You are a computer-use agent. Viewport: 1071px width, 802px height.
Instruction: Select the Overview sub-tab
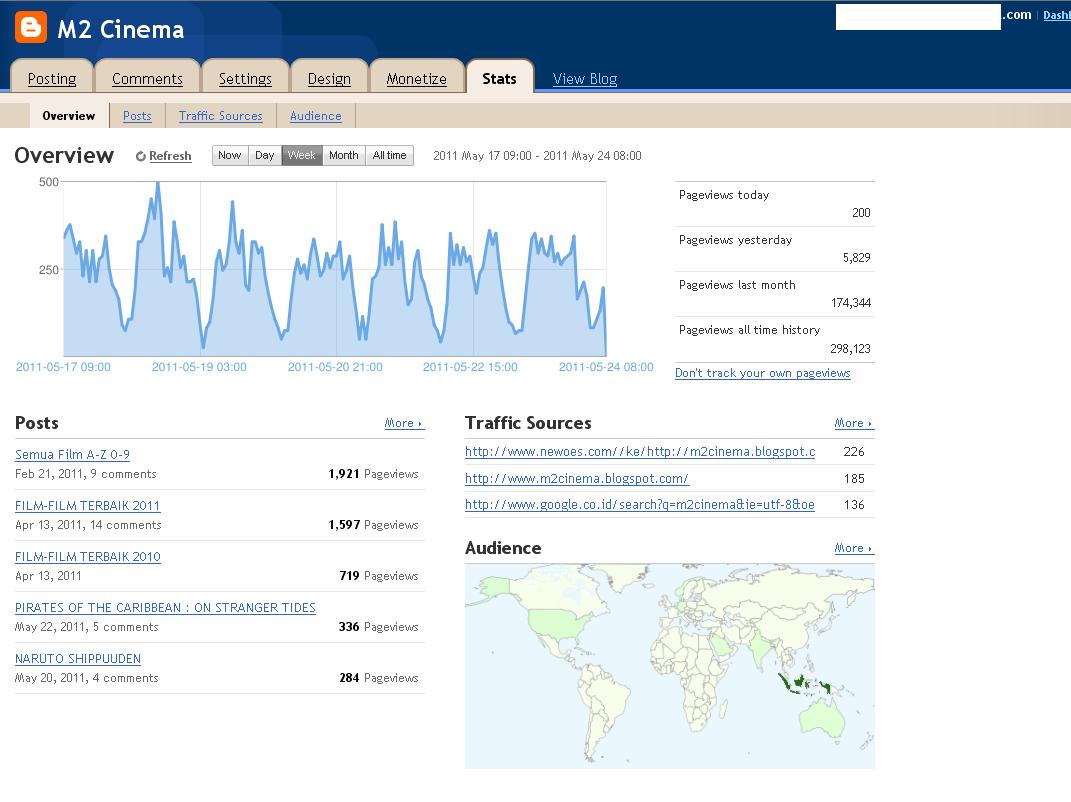(69, 115)
